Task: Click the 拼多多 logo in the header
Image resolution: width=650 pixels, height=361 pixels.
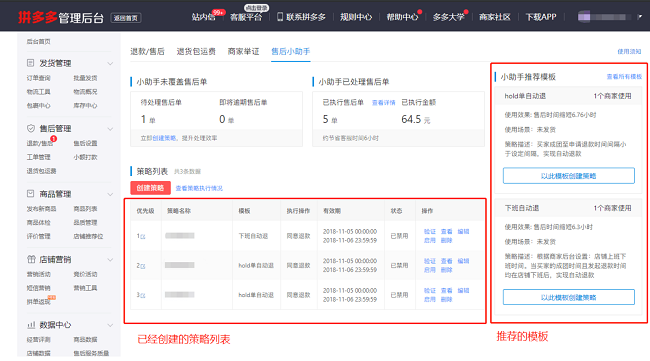Action: pyautogui.click(x=37, y=17)
